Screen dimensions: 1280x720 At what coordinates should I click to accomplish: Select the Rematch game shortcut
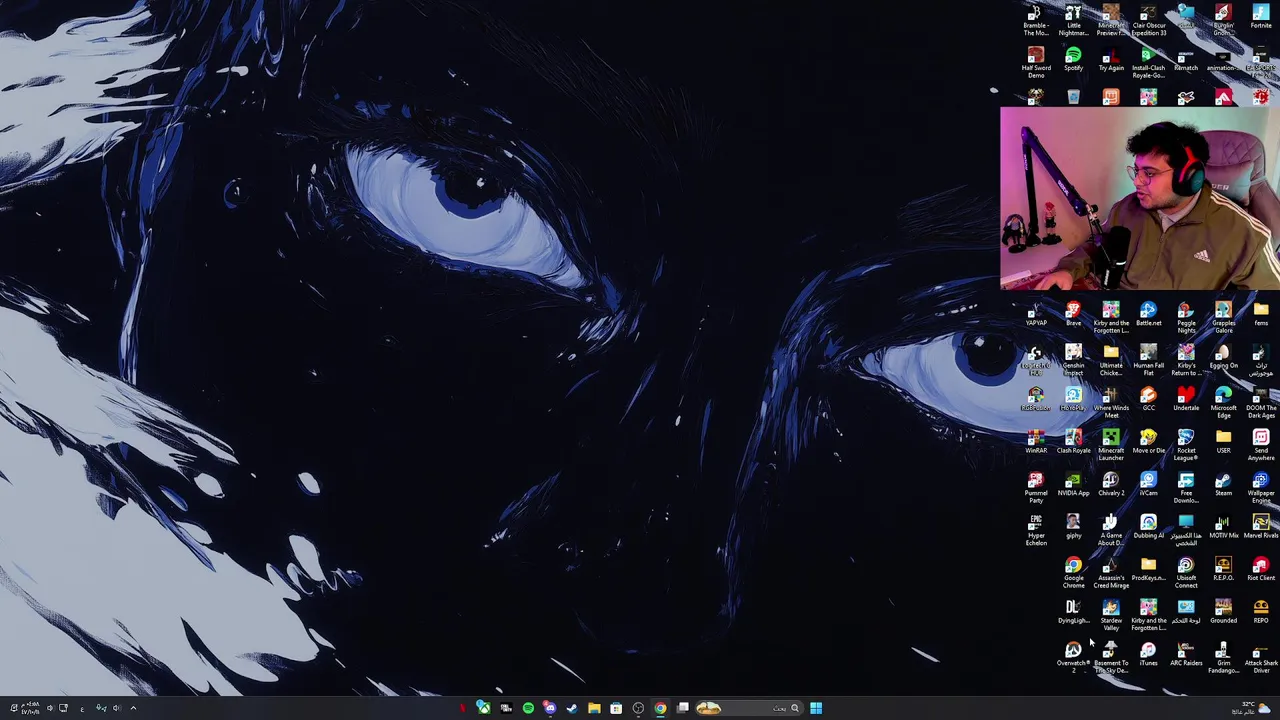coord(1186,60)
